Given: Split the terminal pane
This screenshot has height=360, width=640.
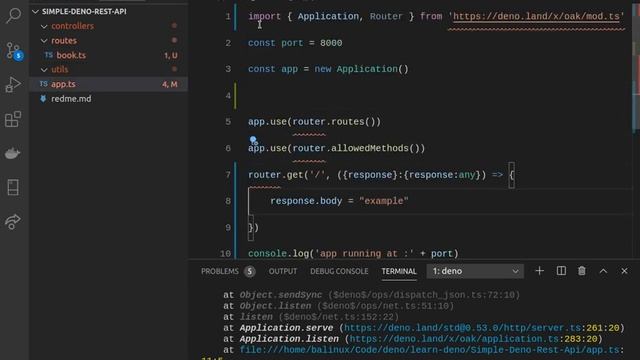Looking at the screenshot, I should pyautogui.click(x=561, y=271).
